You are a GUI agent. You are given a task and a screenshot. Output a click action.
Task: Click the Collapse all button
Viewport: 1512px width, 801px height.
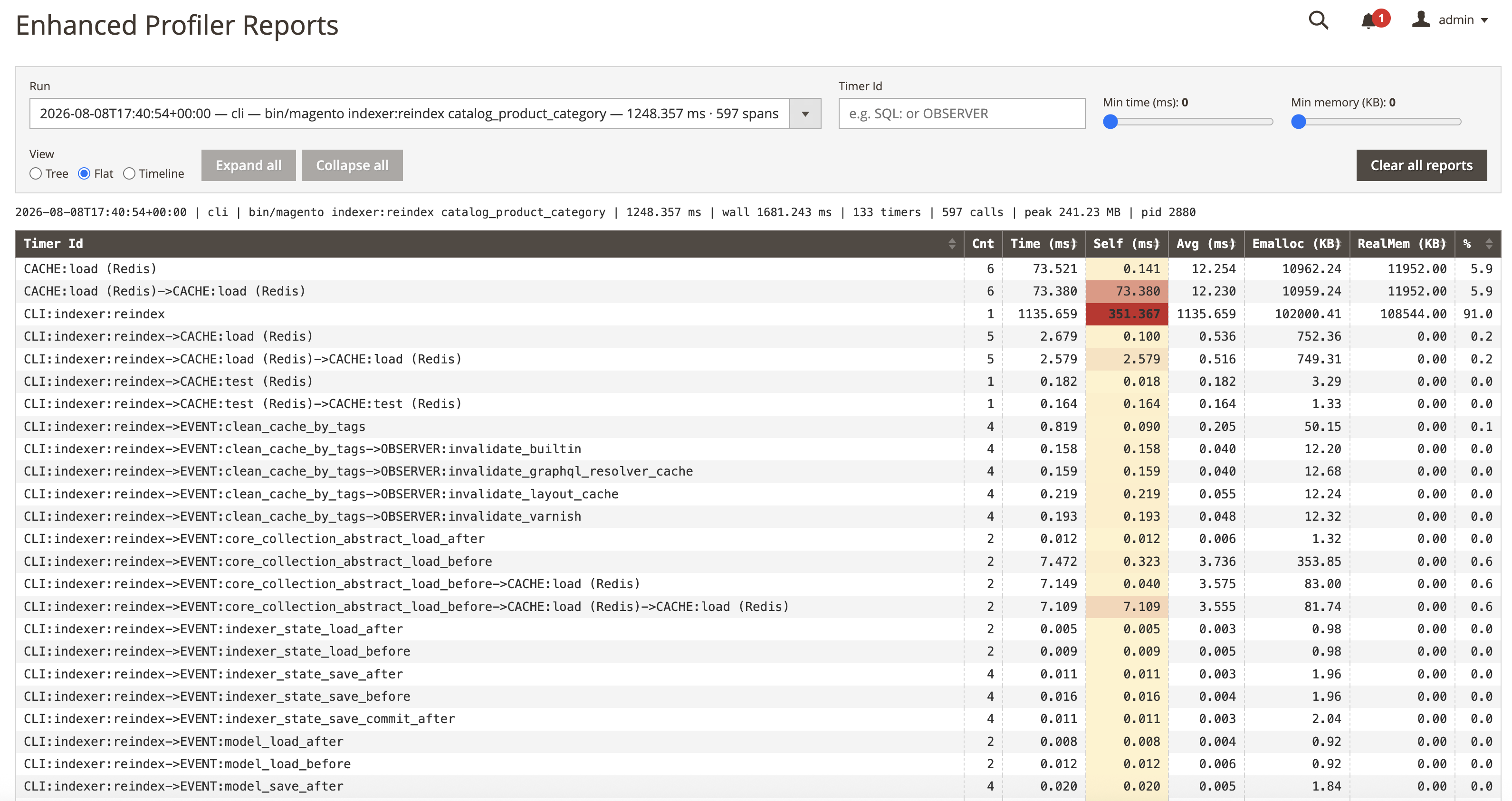(x=352, y=165)
